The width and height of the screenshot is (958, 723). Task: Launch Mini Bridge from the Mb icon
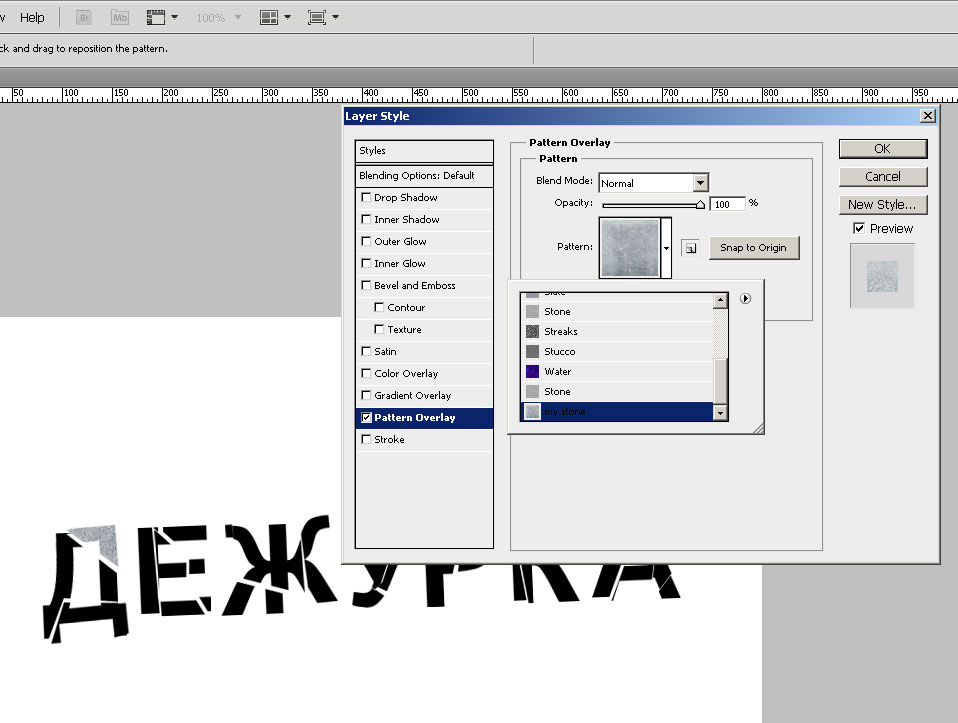coord(120,18)
